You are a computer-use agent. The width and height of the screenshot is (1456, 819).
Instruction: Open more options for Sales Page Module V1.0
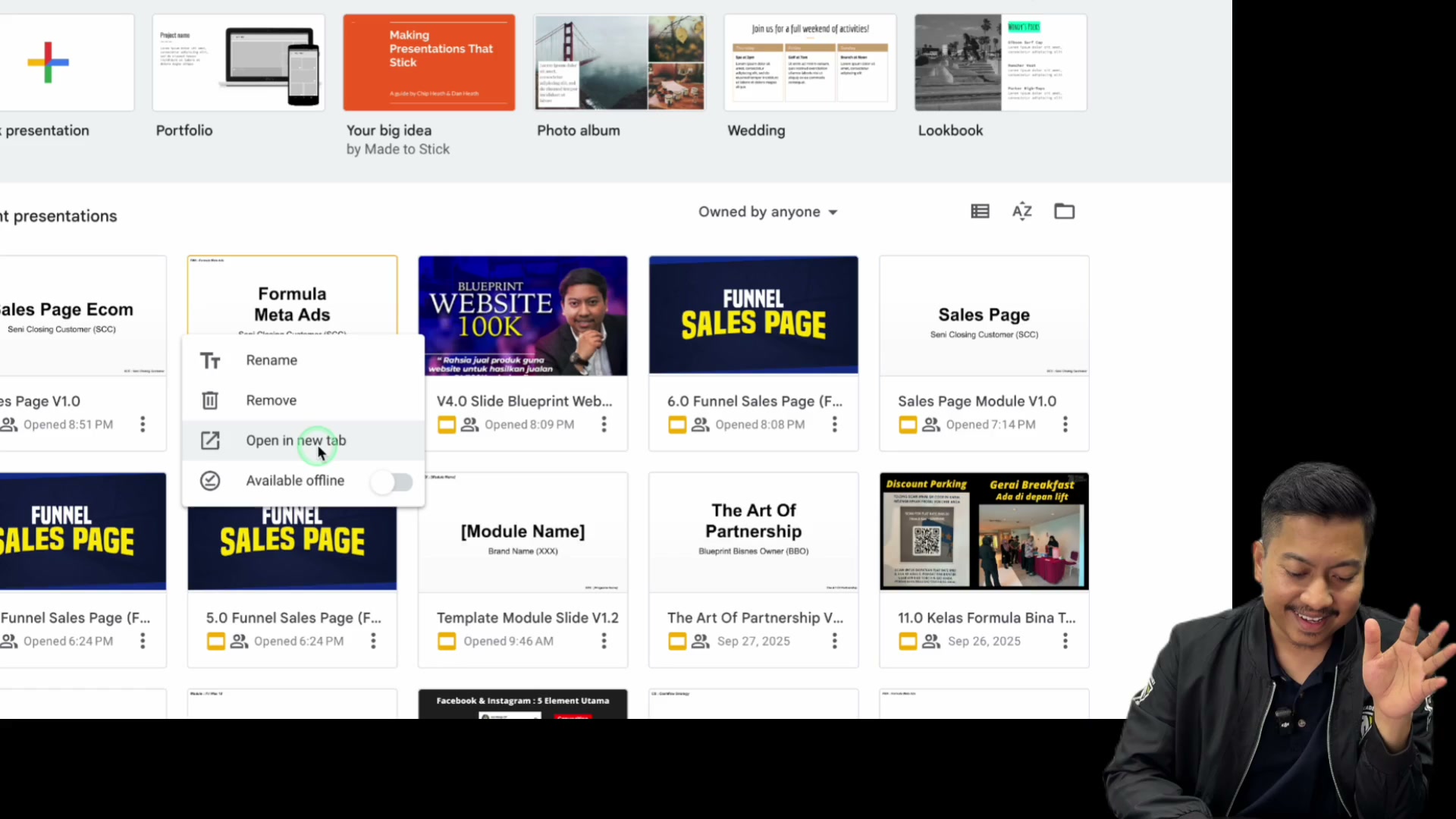(x=1065, y=425)
